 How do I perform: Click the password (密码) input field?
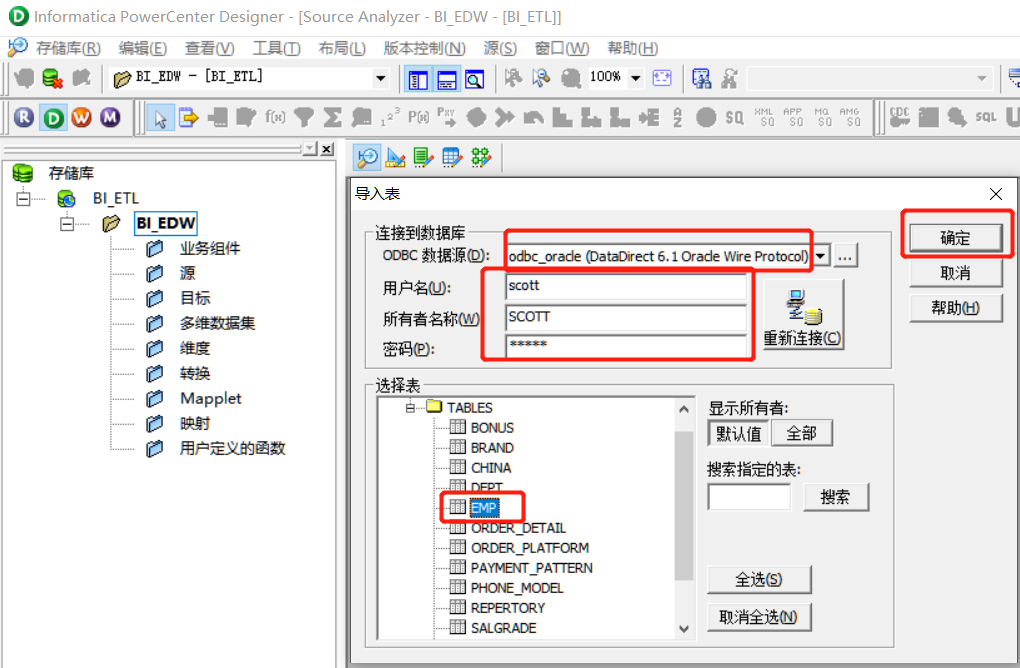[626, 346]
